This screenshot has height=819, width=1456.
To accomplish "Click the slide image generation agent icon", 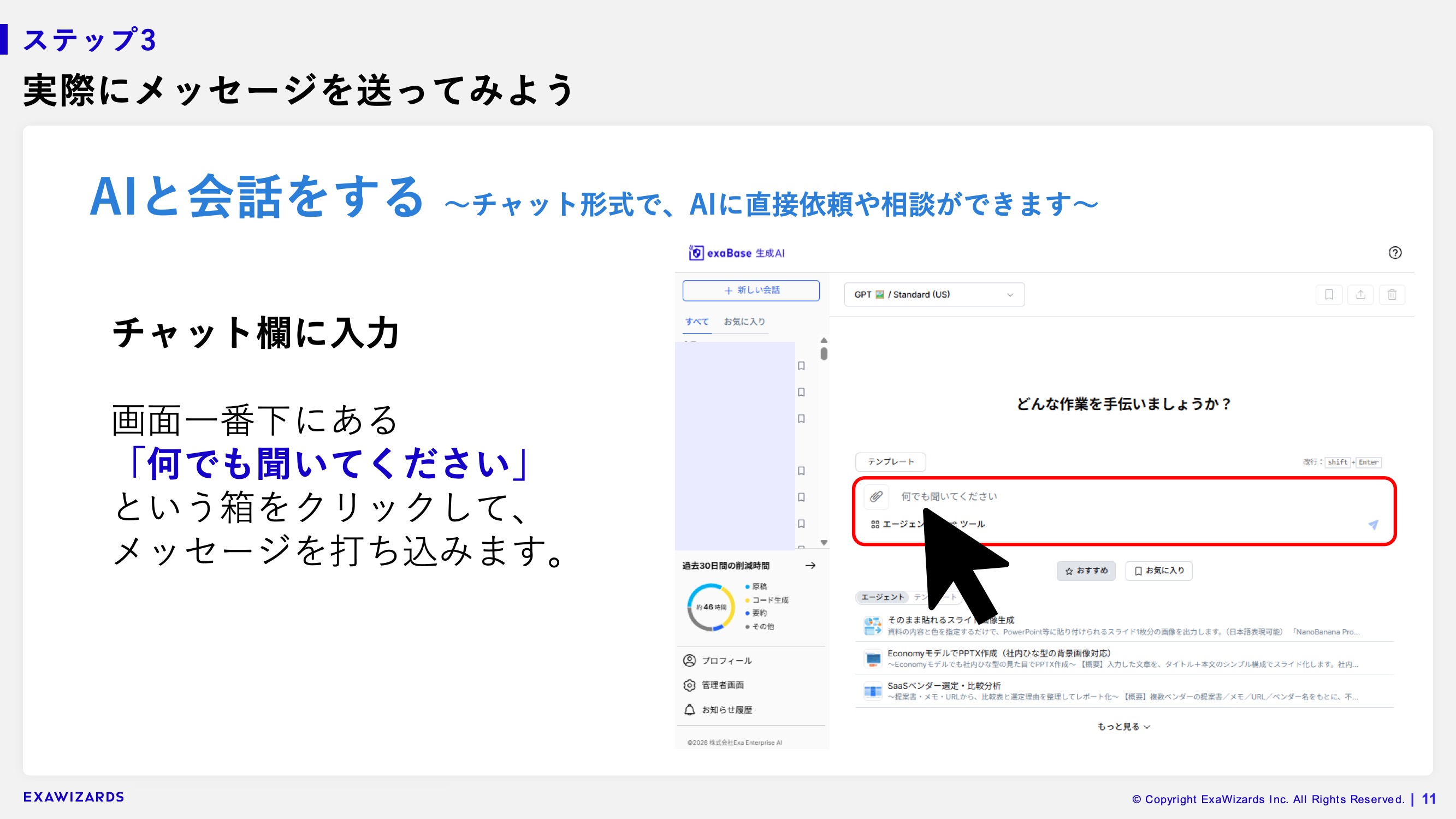I will [873, 626].
